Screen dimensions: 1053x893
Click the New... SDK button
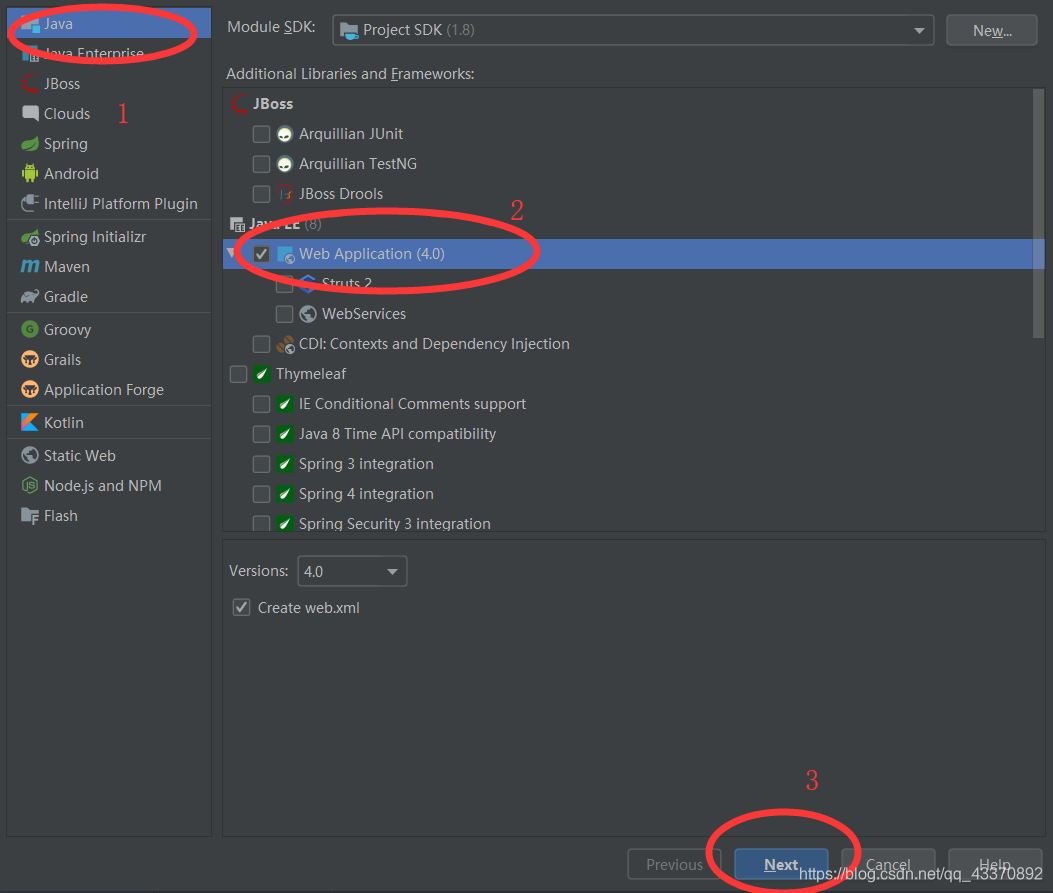[992, 30]
